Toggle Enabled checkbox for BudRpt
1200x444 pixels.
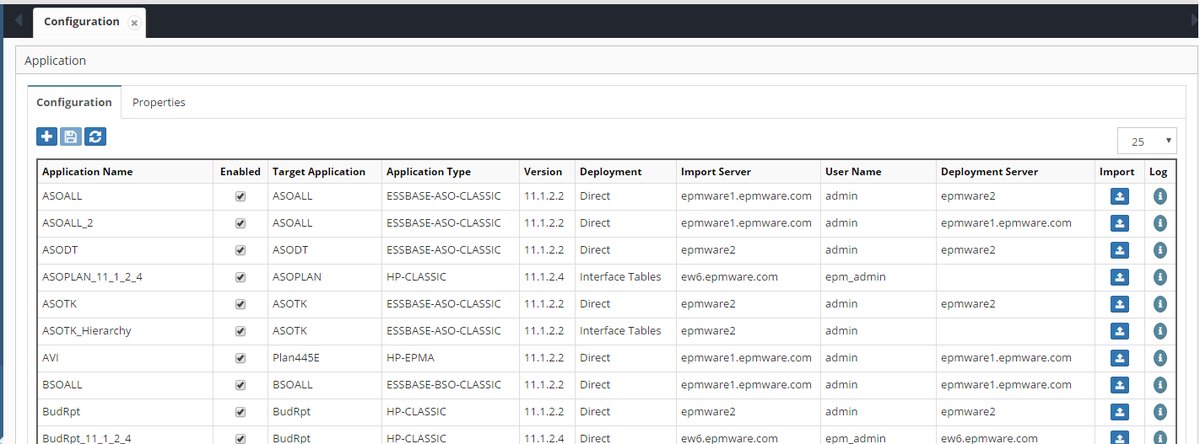point(240,412)
